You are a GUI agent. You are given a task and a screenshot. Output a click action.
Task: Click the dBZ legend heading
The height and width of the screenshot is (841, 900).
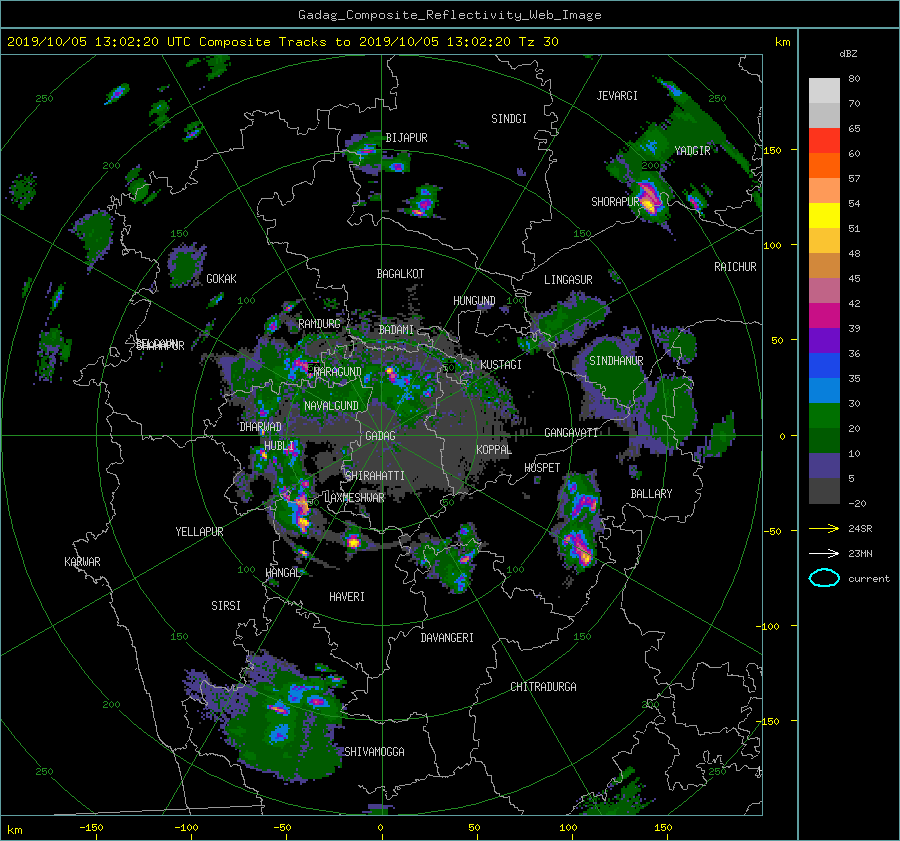pos(848,54)
